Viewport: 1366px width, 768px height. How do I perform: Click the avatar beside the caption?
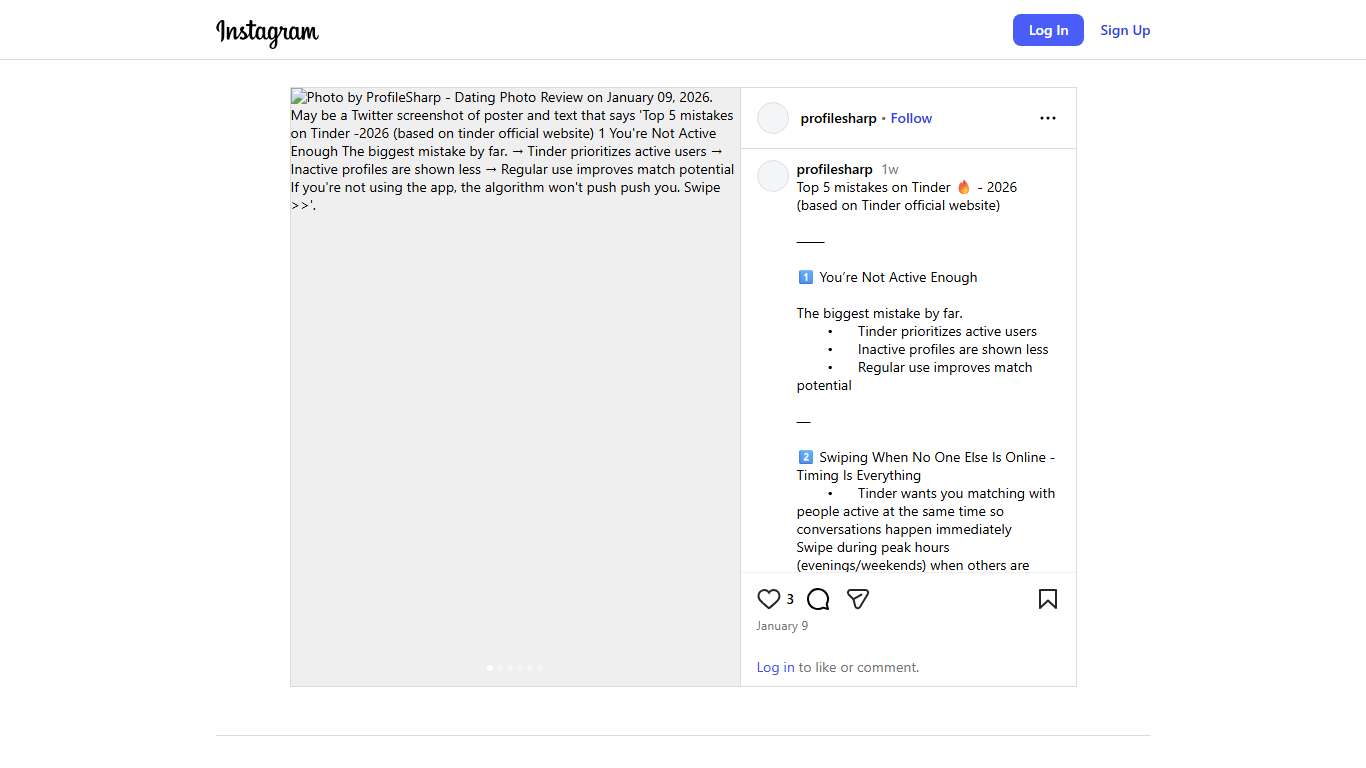773,176
